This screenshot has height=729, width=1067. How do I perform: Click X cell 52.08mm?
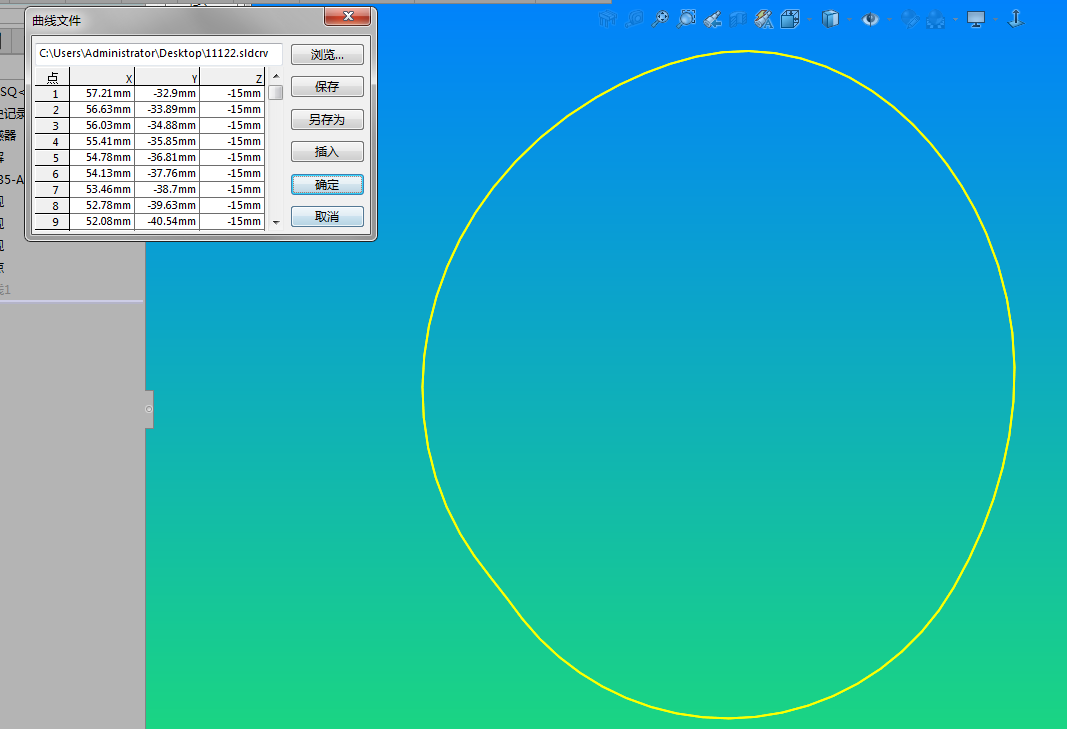coord(102,221)
